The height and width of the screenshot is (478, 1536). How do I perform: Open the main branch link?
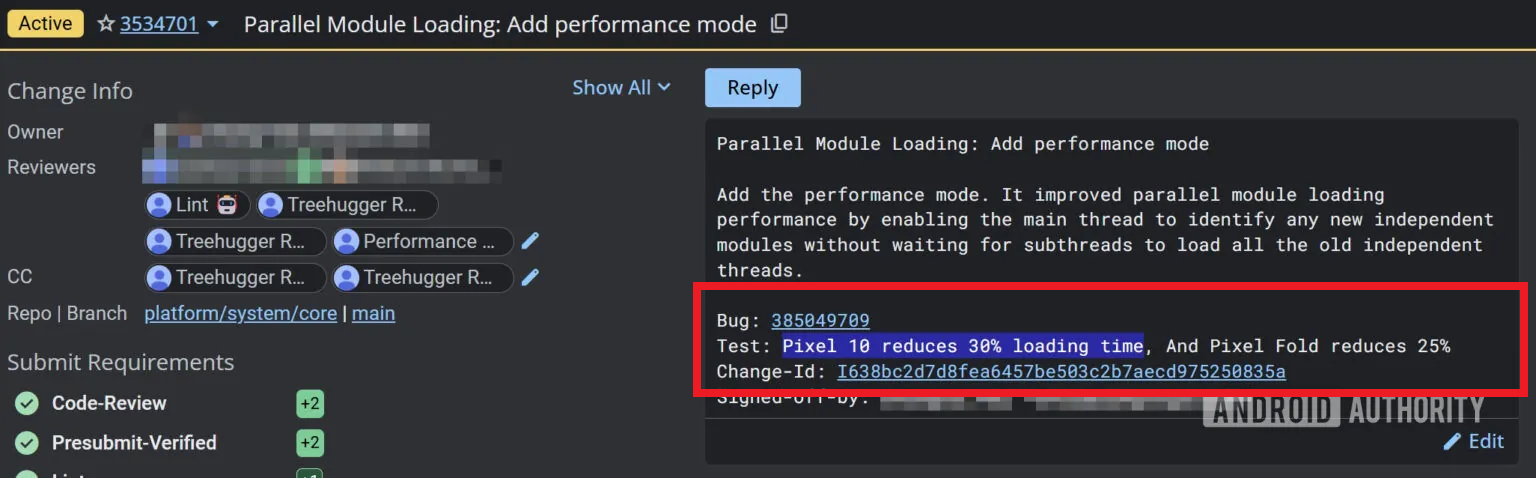click(373, 314)
